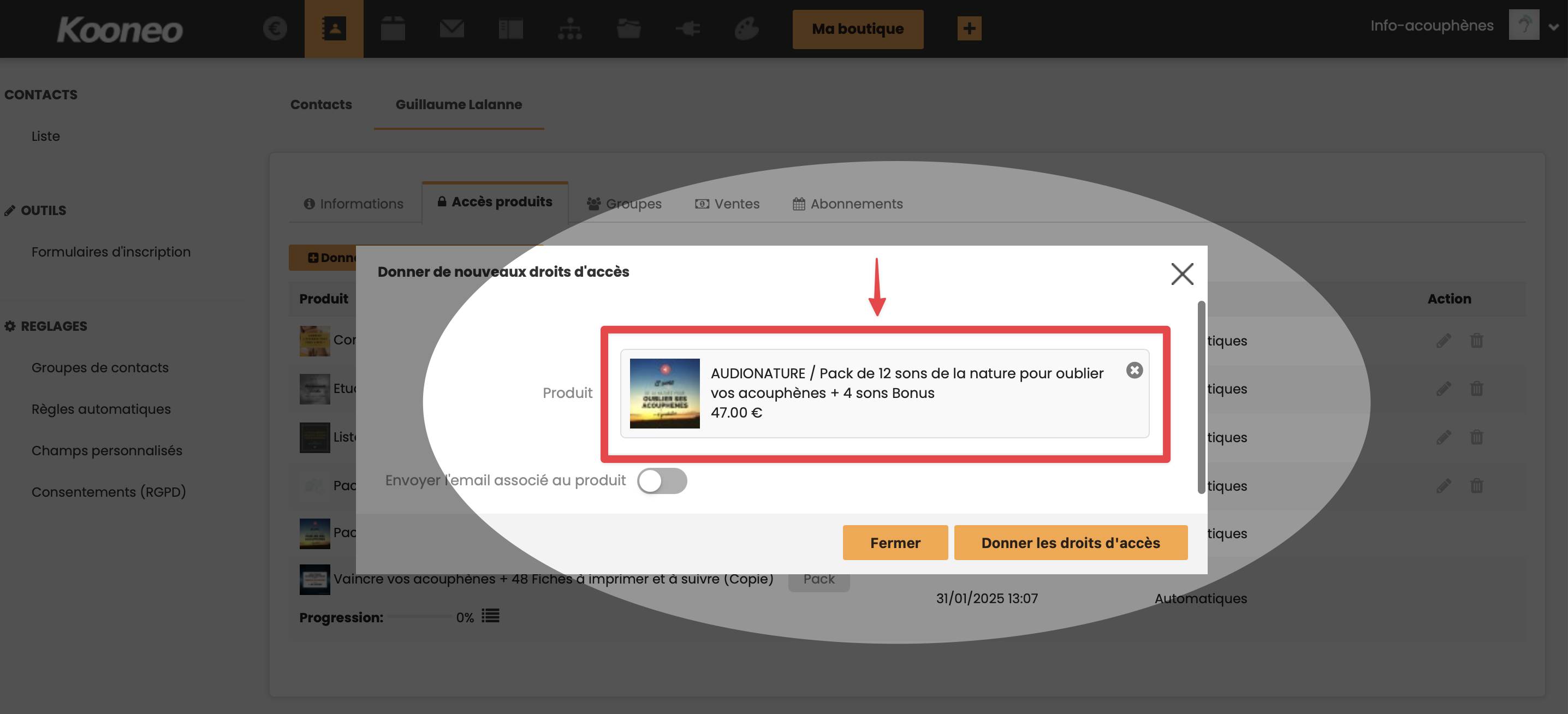Switch to the Contacts tab
Viewport: 1568px width, 714px height.
[321, 104]
